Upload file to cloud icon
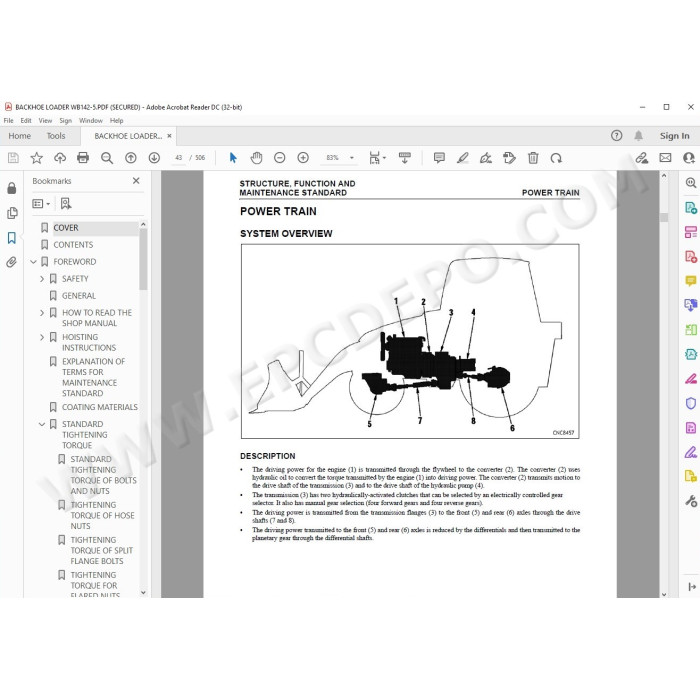 [x=60, y=158]
